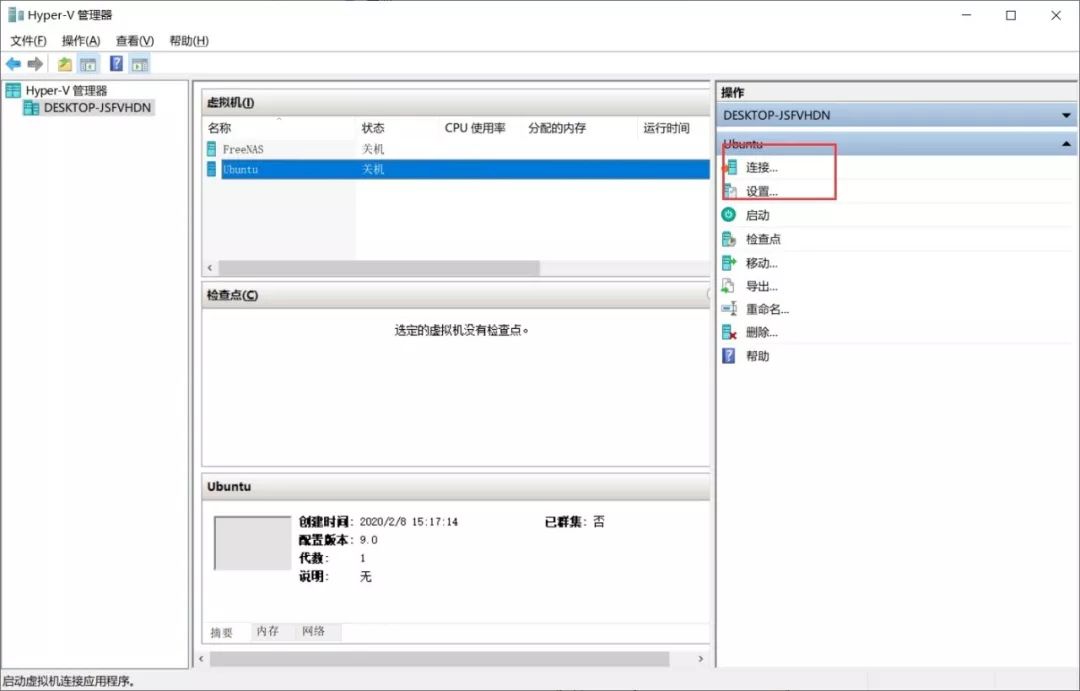Click the 设置 settings icon in Actions

click(730, 191)
